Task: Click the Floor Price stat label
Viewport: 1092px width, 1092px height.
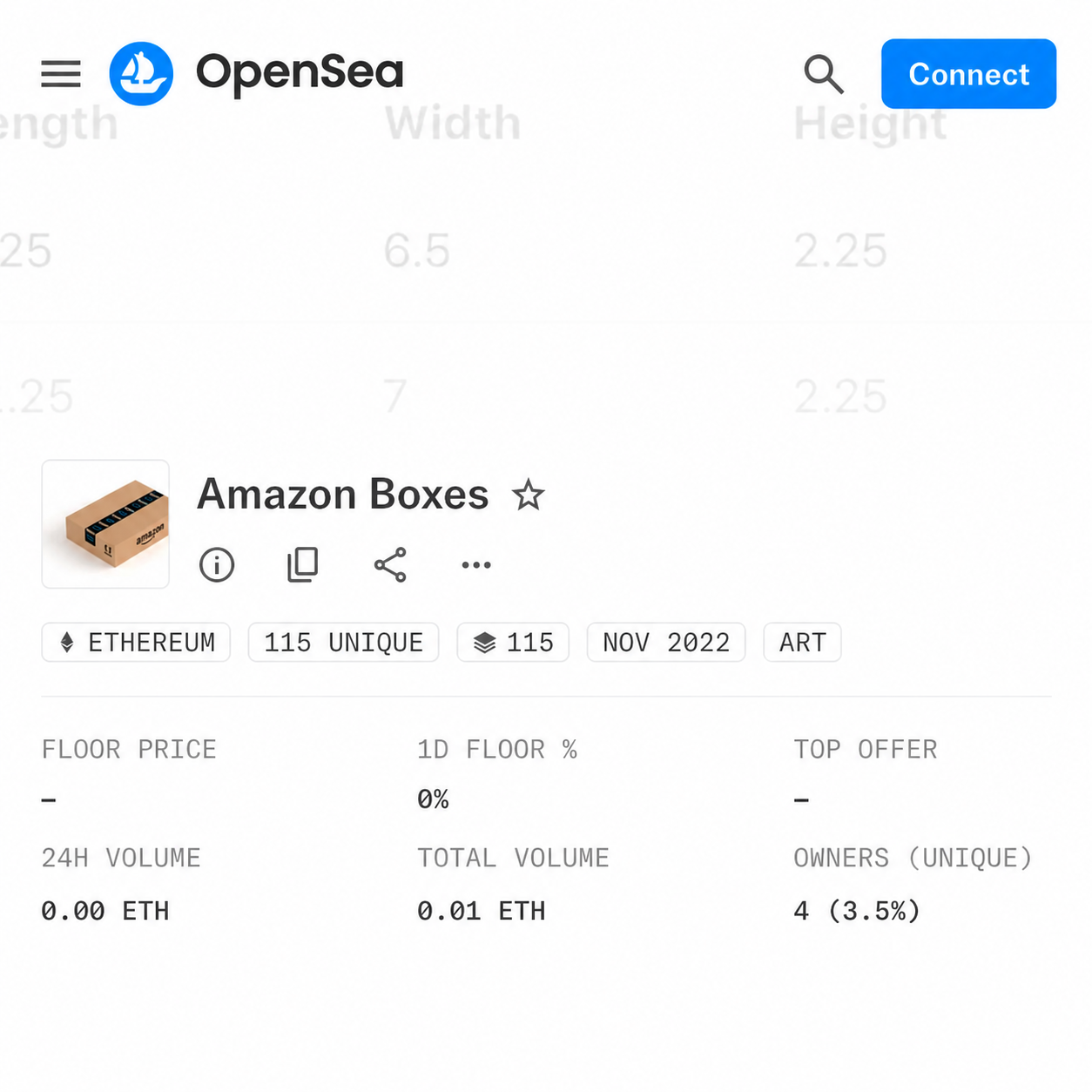Action: (x=129, y=750)
